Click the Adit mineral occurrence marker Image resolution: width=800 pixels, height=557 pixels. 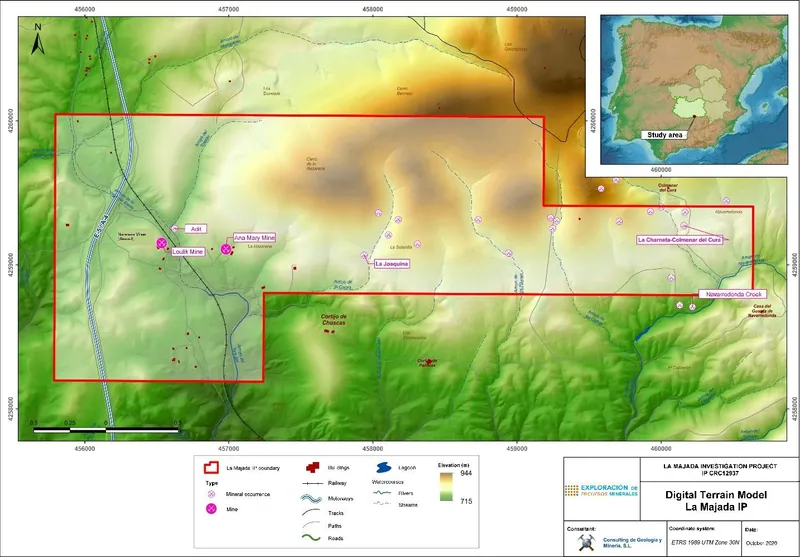tap(174, 229)
